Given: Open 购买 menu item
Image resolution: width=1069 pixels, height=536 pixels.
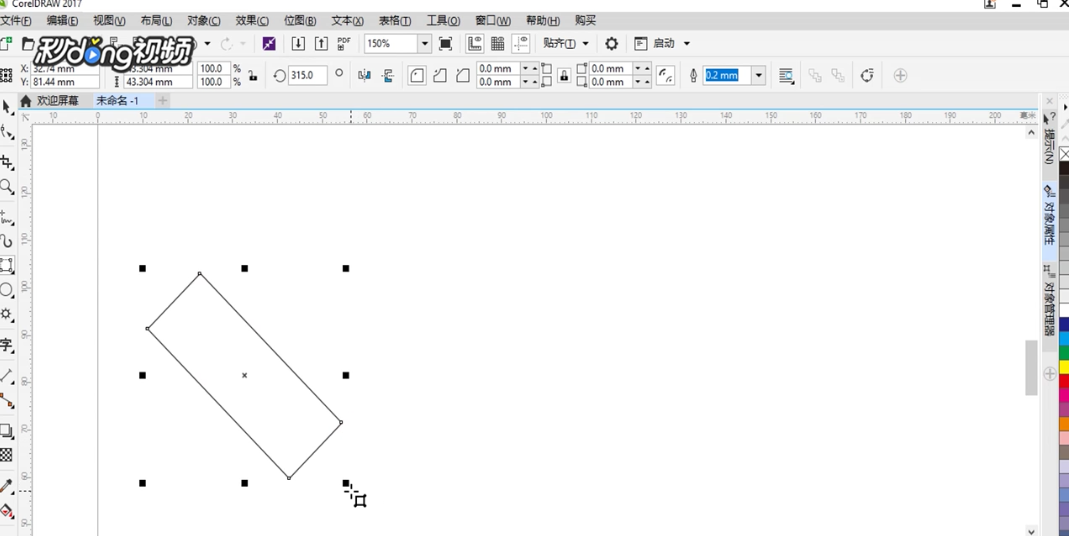Looking at the screenshot, I should [585, 20].
